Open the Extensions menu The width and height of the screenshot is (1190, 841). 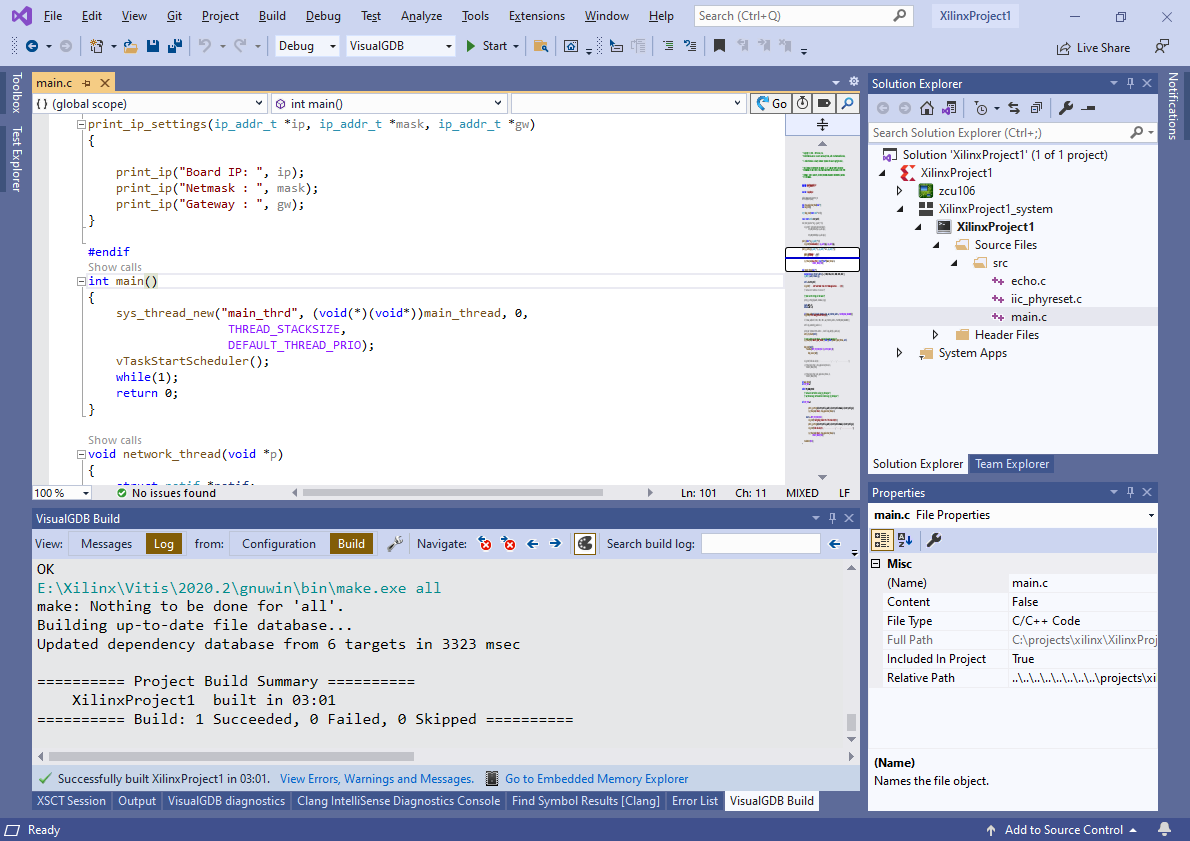click(537, 16)
